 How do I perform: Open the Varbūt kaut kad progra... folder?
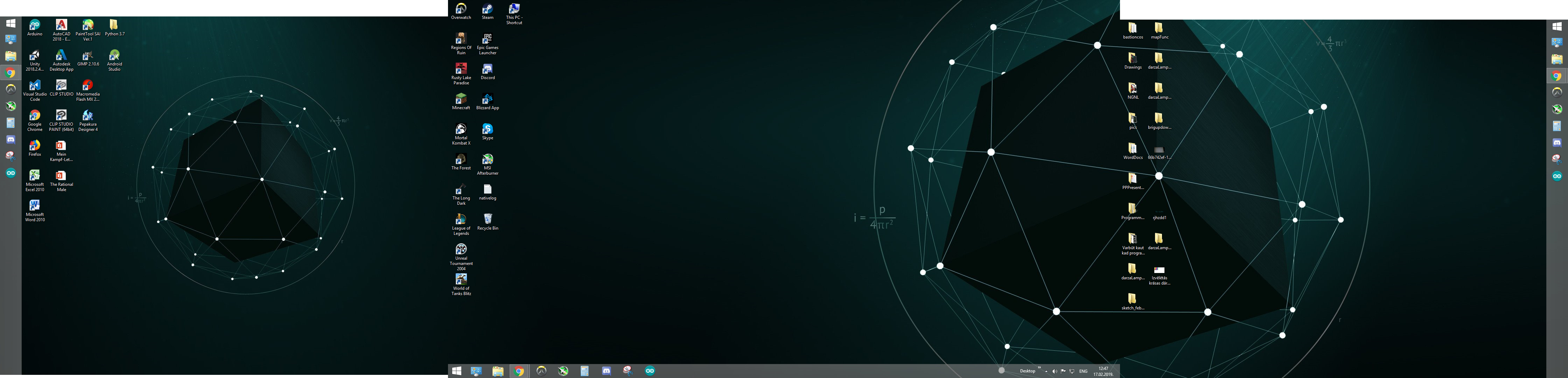click(1132, 244)
